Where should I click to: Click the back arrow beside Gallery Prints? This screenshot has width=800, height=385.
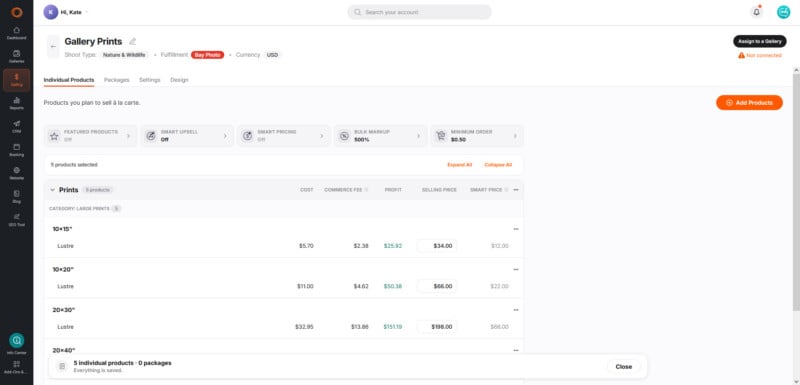click(53, 46)
